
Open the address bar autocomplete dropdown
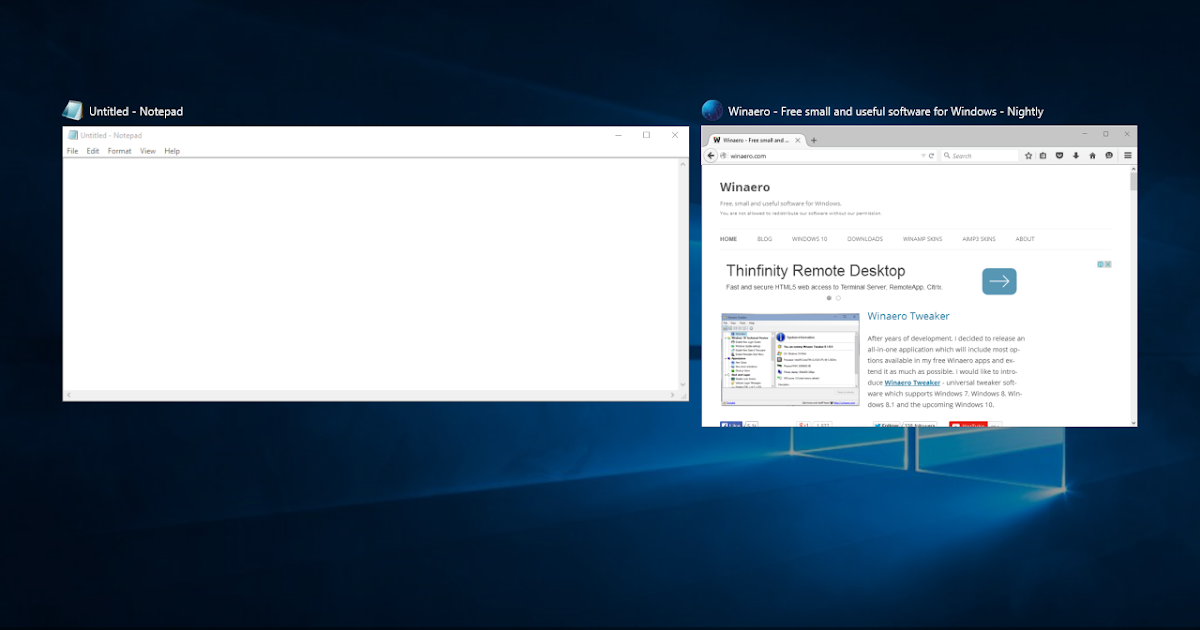tap(922, 155)
